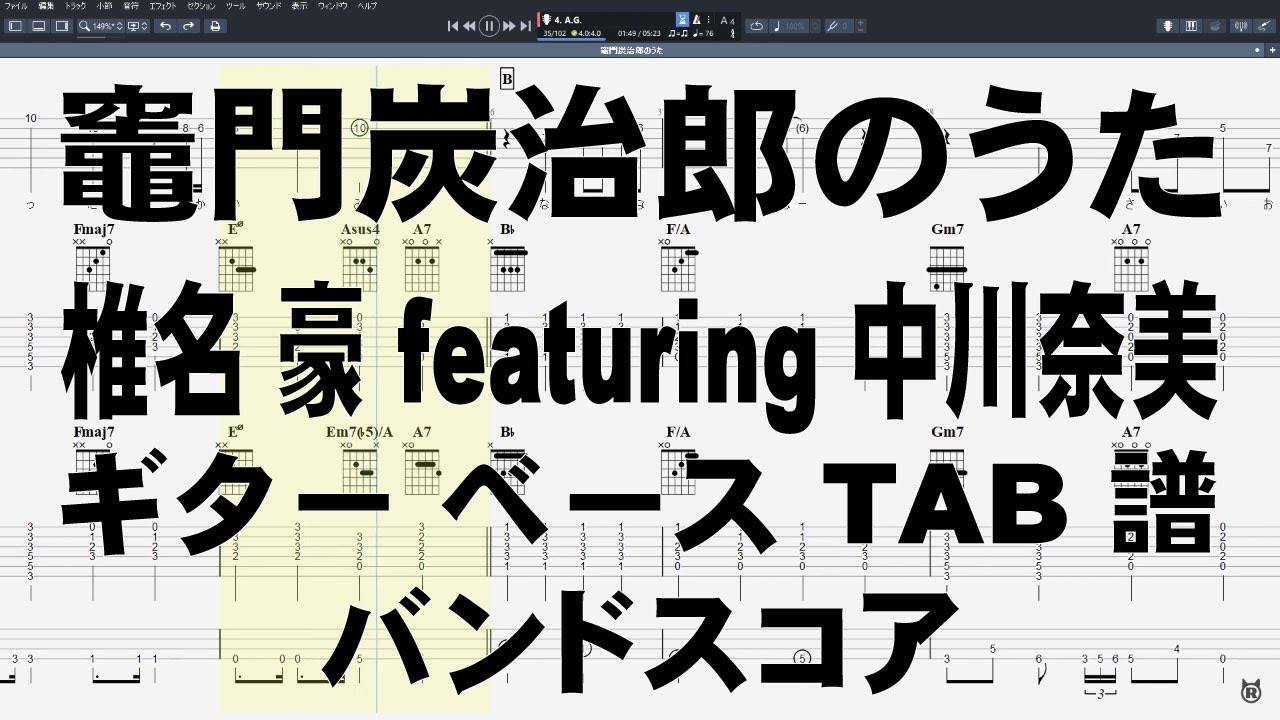Open the 表示 menu
1280x720 pixels.
click(x=300, y=6)
